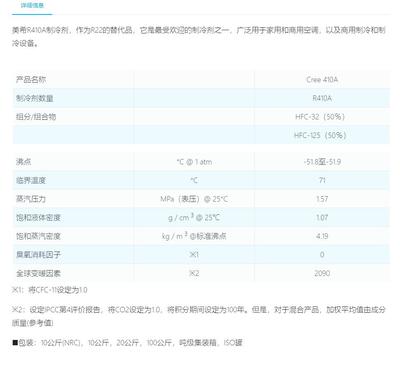Click the 包装 packaging sizes line
The height and width of the screenshot is (368, 400).
point(127,343)
